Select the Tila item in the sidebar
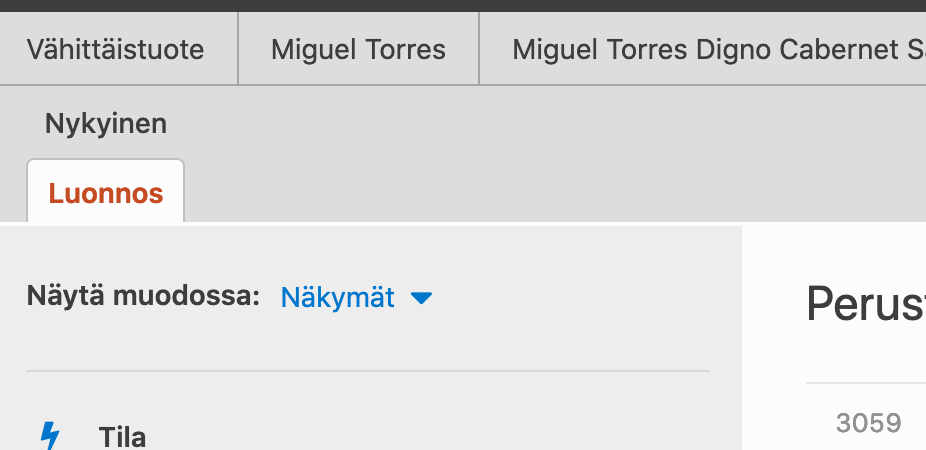This screenshot has width=926, height=450. (x=122, y=437)
